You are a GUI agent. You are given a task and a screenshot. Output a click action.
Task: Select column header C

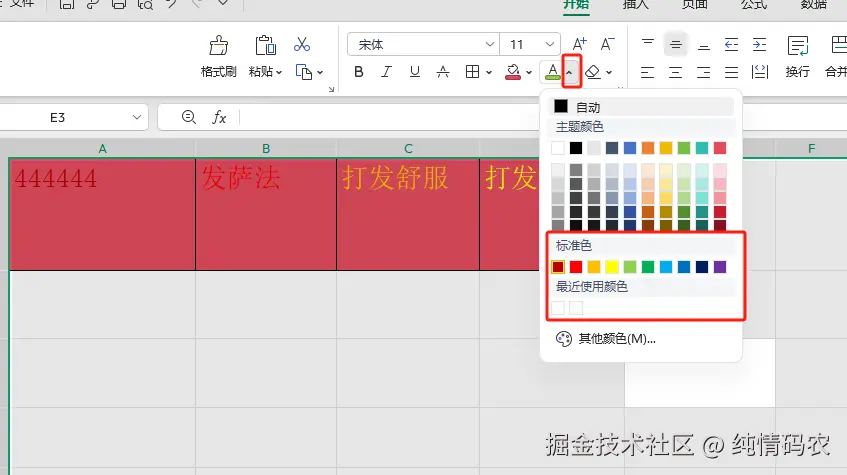pos(408,149)
